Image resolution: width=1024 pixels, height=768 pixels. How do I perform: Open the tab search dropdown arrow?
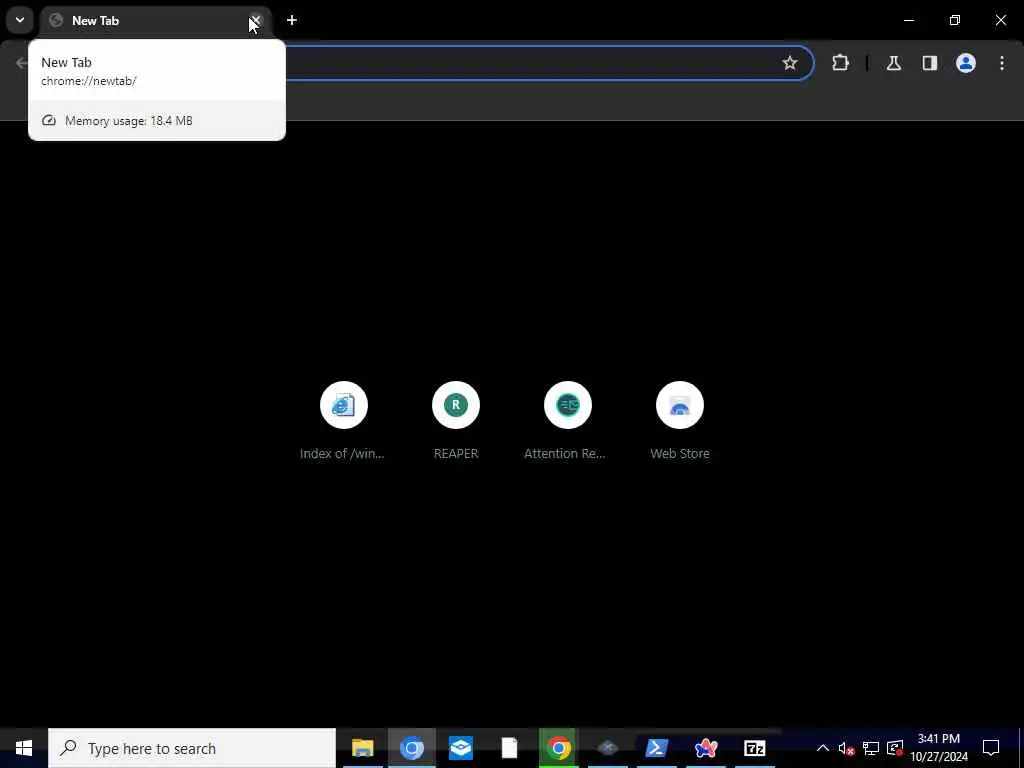tap(20, 20)
